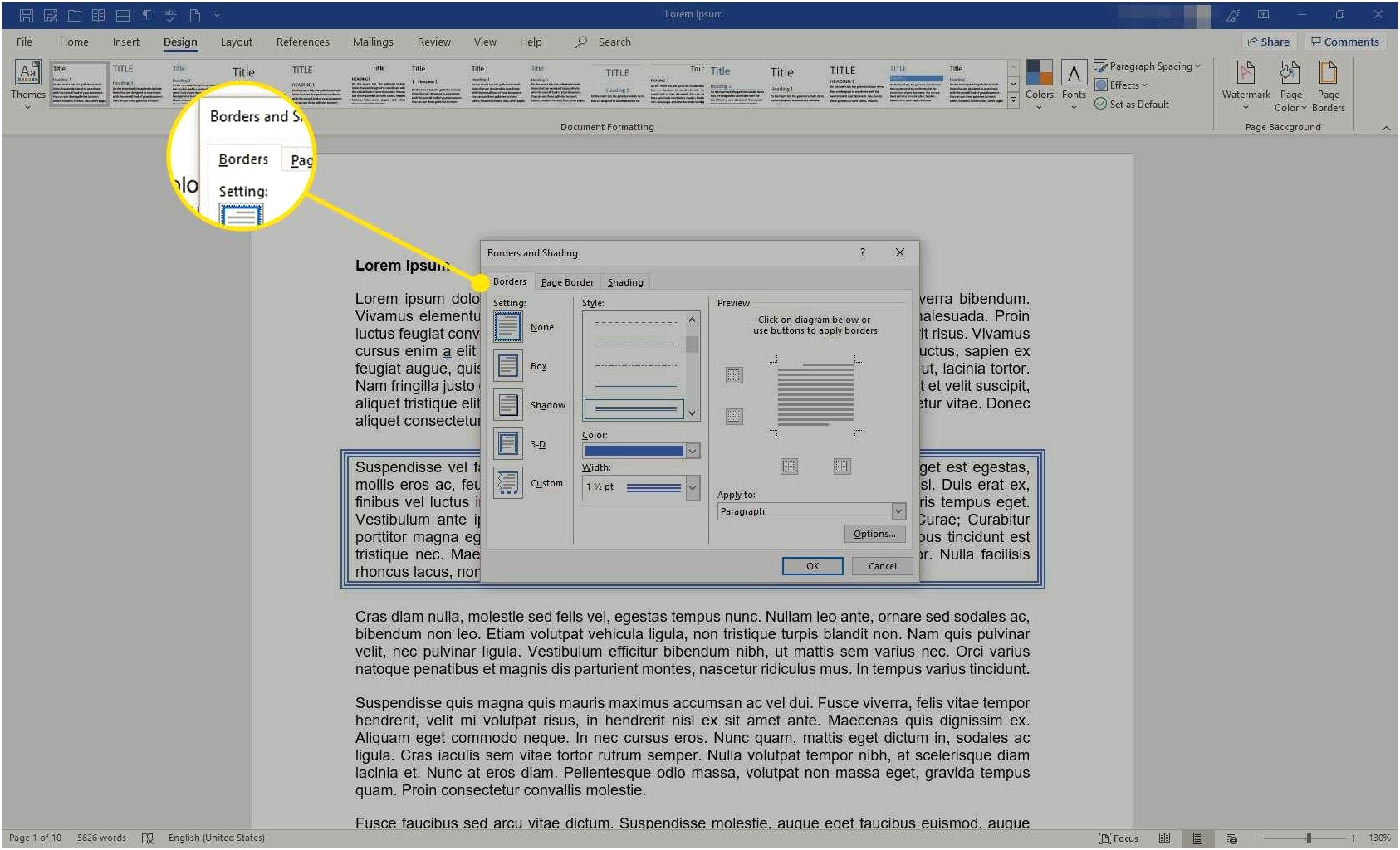Image resolution: width=1400 pixels, height=850 pixels.
Task: Open the Fonts theme menu
Action: point(1074,85)
